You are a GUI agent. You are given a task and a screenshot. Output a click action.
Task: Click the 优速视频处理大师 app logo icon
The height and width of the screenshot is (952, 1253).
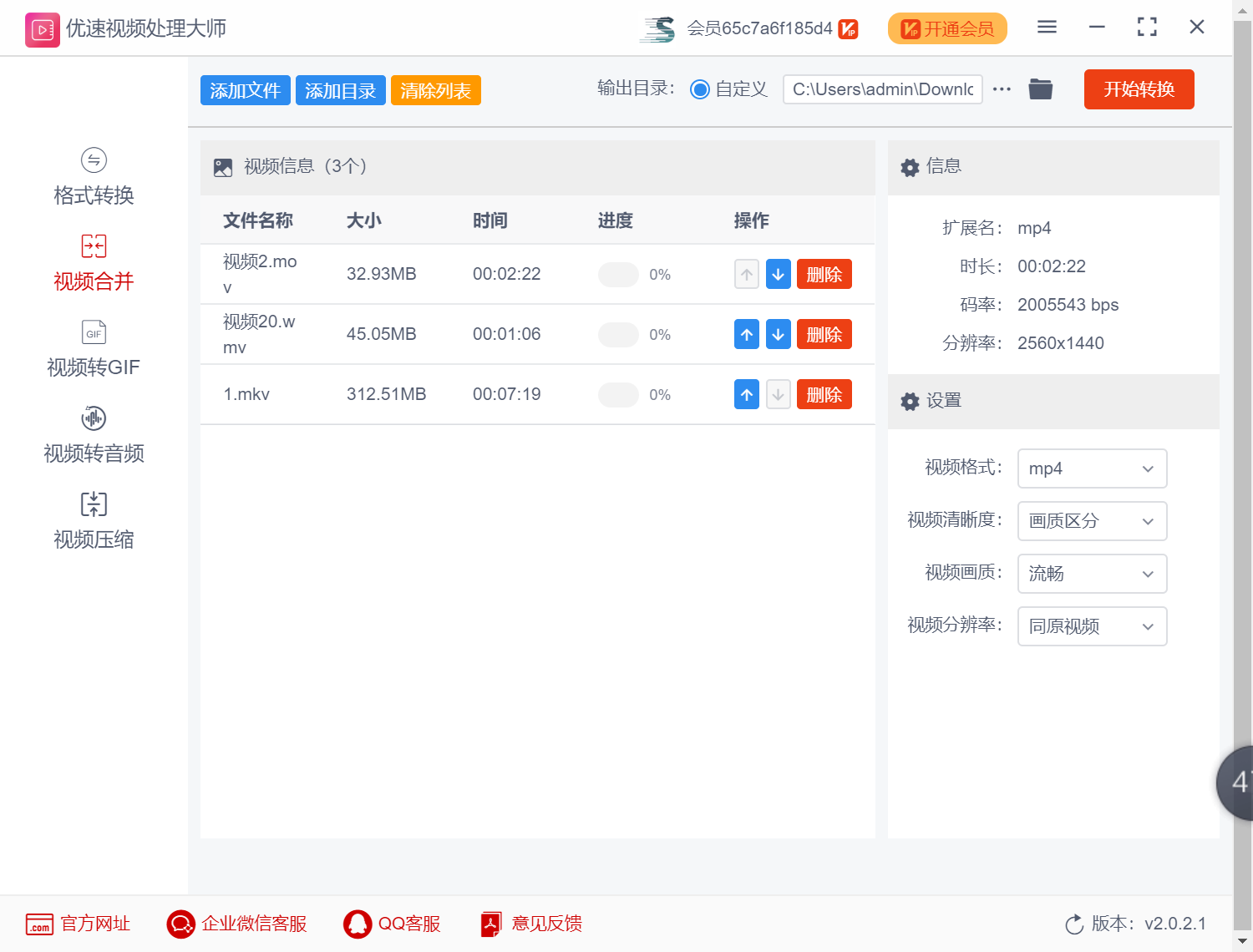coord(43,30)
